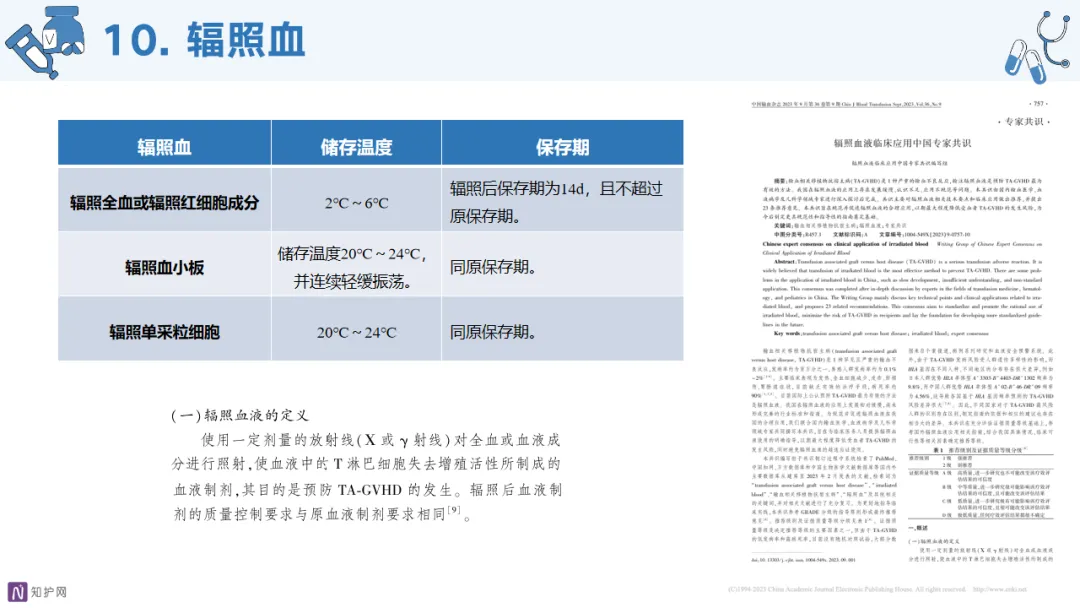This screenshot has width=1080, height=608.
Task: Select the row label '辐照单采粒细胞'
Action: pos(165,332)
